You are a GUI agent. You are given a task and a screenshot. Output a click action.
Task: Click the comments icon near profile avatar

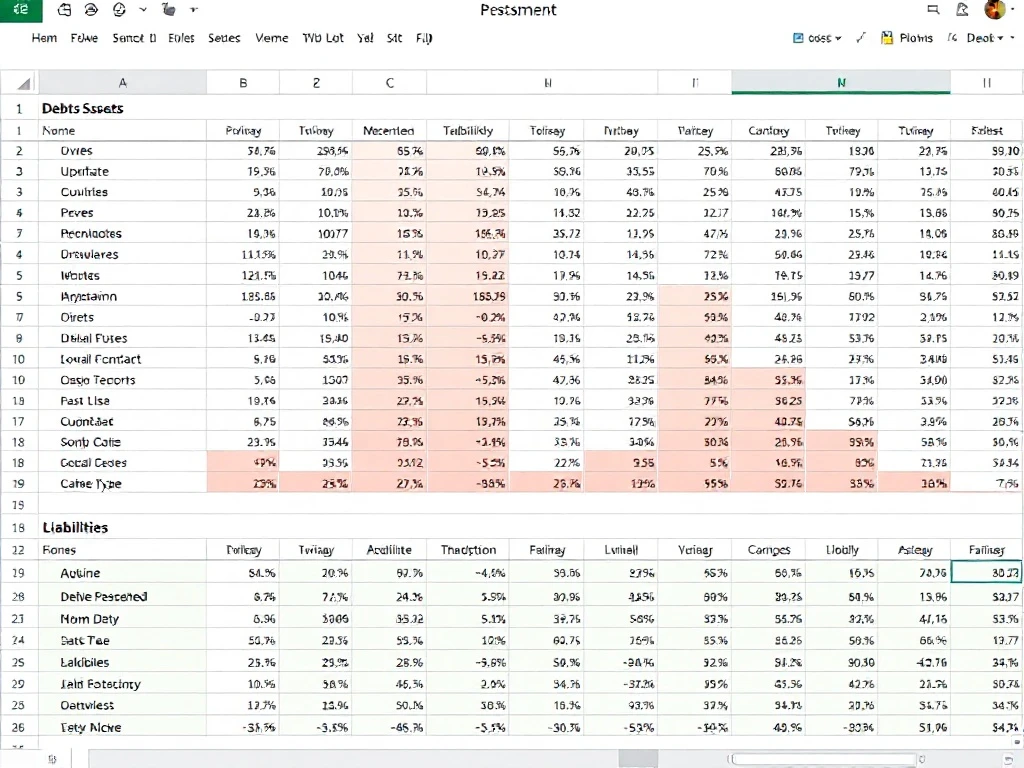[933, 9]
